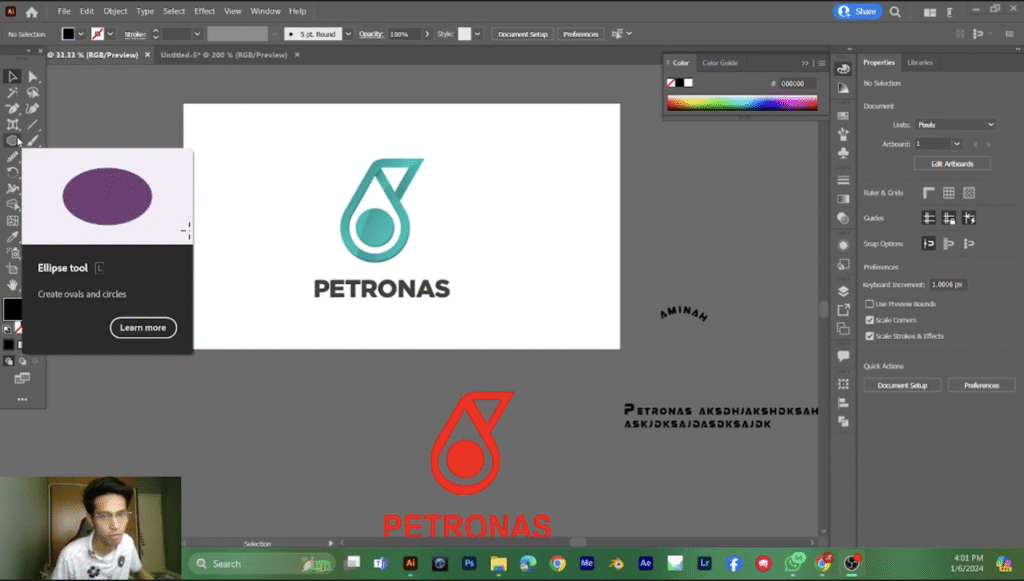The height and width of the screenshot is (581, 1024).
Task: Enable Use Preview Bounds checkbox
Action: coord(869,304)
